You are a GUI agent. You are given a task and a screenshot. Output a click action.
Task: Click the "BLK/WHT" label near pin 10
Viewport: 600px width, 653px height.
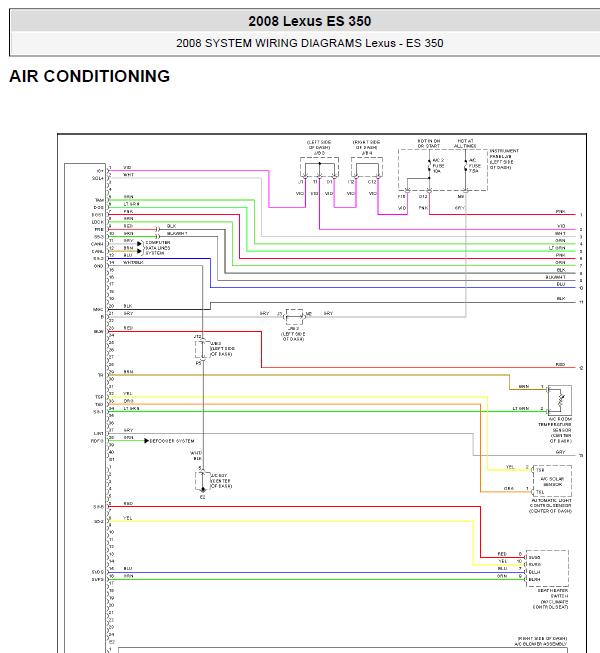click(x=177, y=233)
